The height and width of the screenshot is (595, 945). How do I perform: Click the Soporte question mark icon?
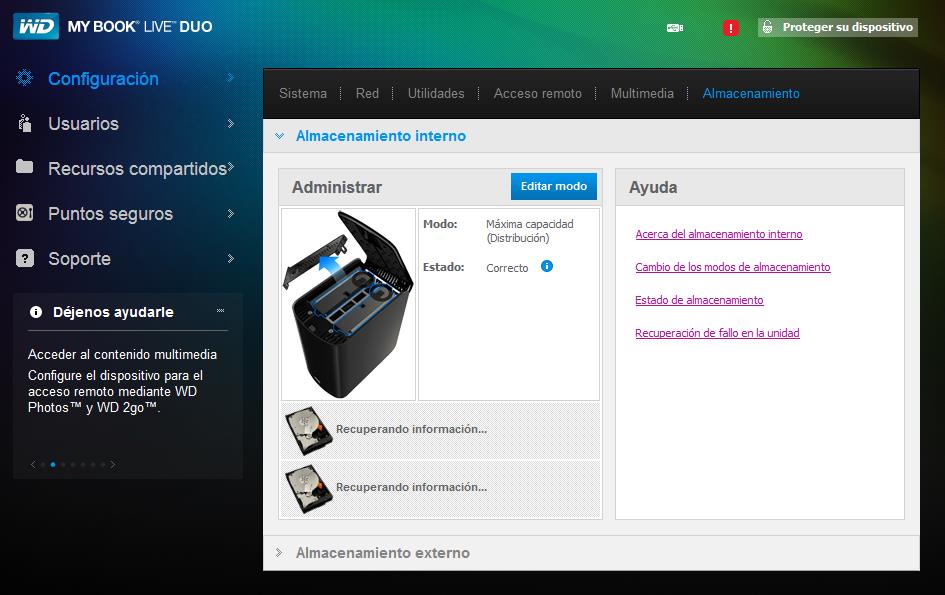point(26,258)
